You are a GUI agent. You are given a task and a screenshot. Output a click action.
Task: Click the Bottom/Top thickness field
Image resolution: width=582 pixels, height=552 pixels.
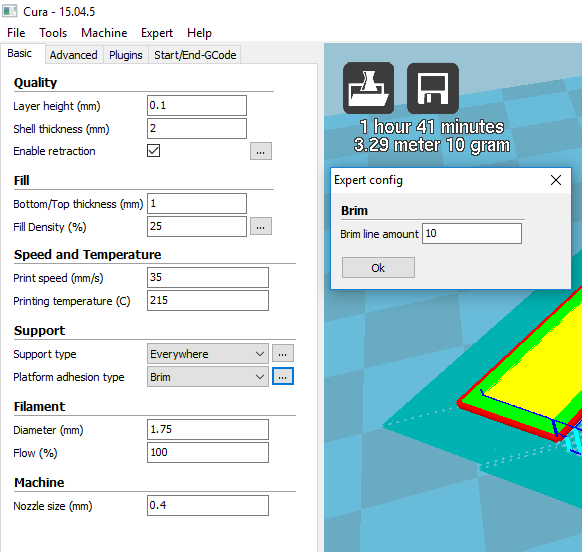tap(197, 203)
